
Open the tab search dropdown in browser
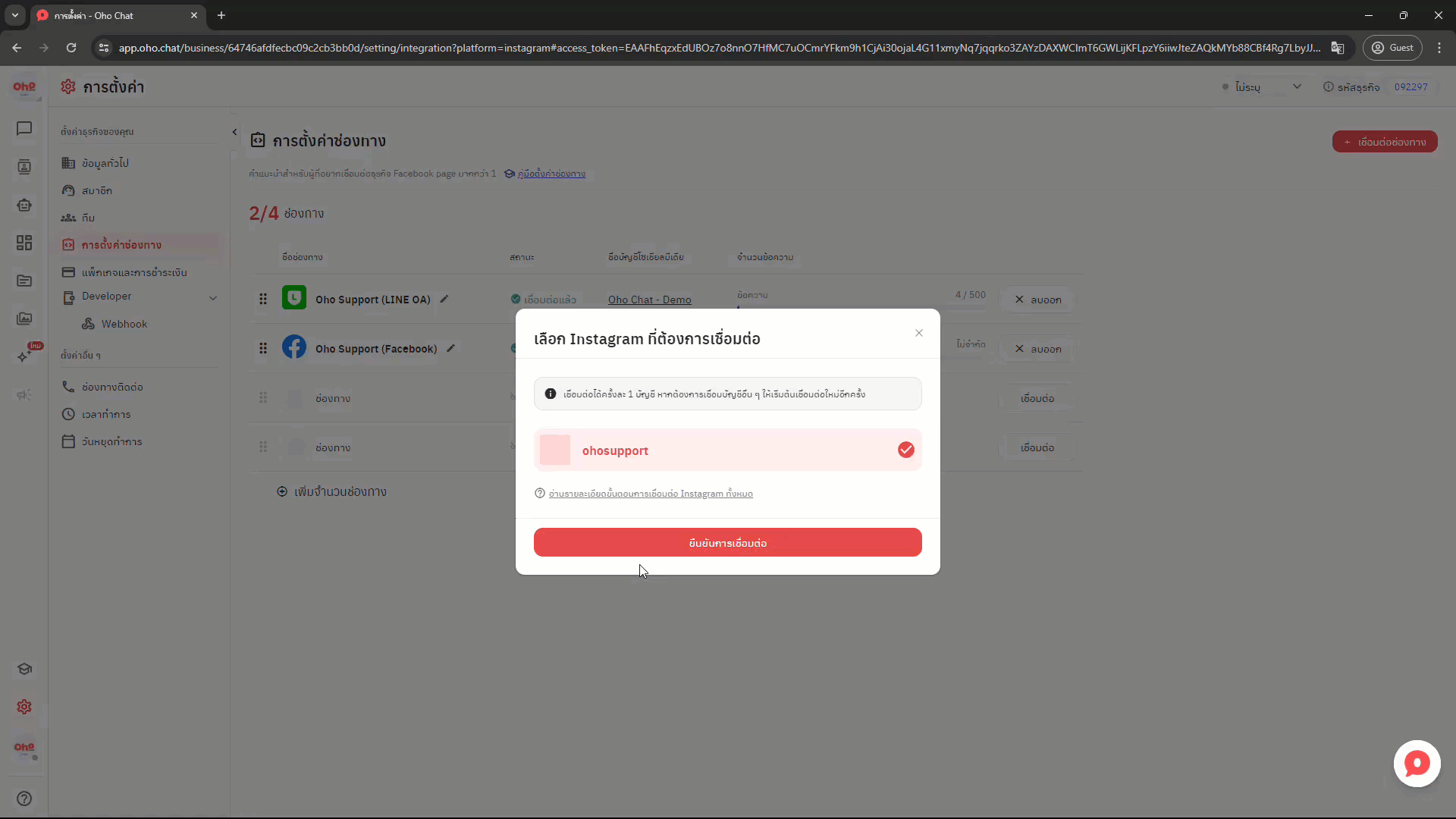(14, 15)
